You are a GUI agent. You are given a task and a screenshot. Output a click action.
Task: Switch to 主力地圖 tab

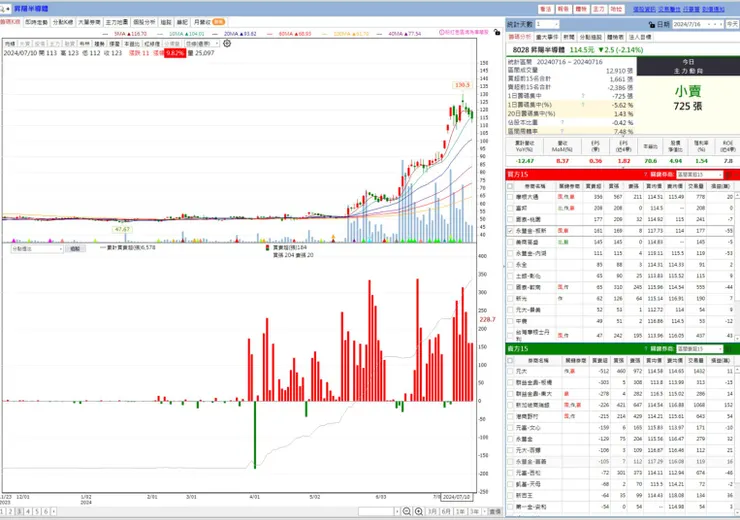point(117,22)
